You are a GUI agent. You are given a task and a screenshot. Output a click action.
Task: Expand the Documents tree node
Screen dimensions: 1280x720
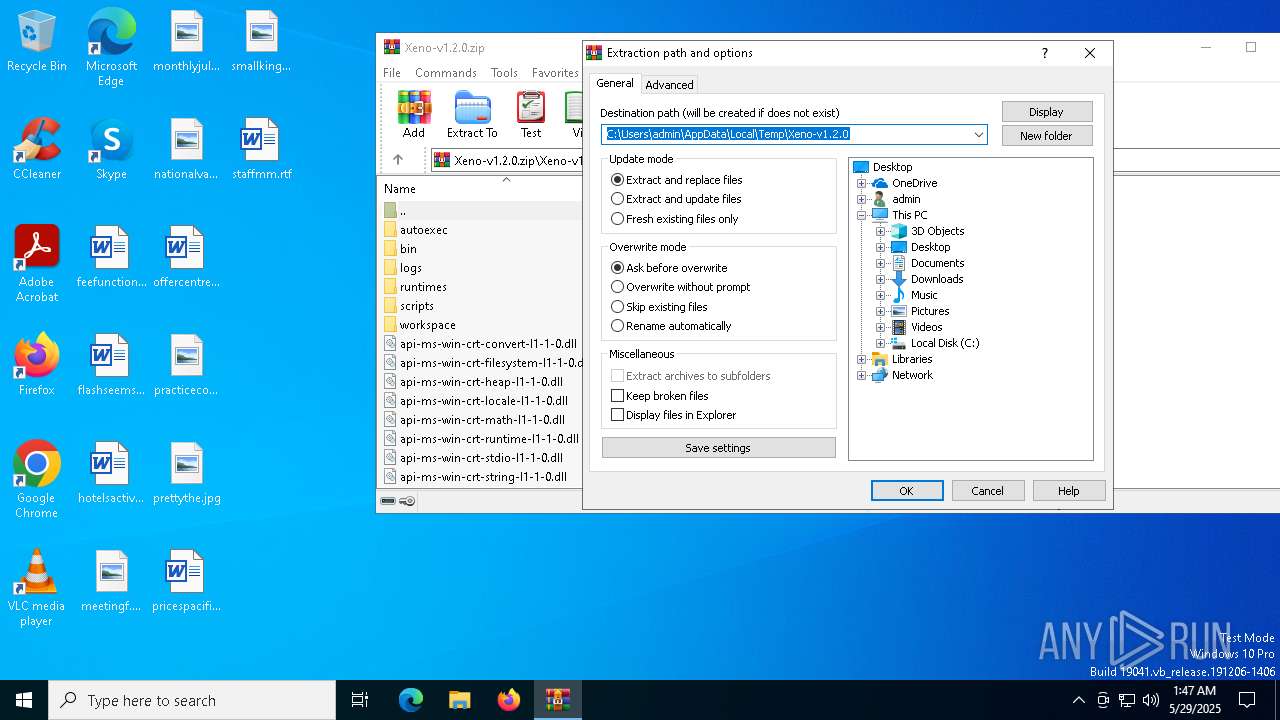(x=880, y=264)
